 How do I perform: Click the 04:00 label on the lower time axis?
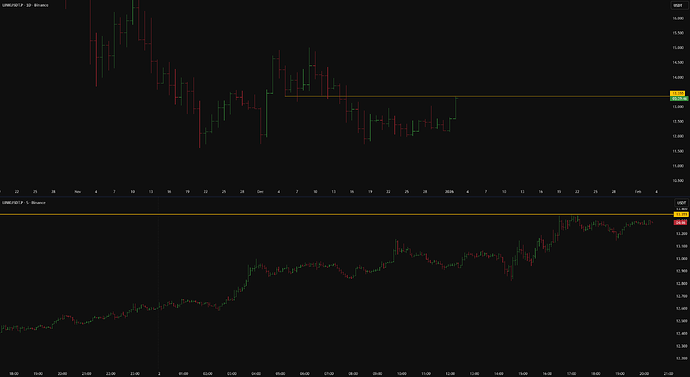256,373
